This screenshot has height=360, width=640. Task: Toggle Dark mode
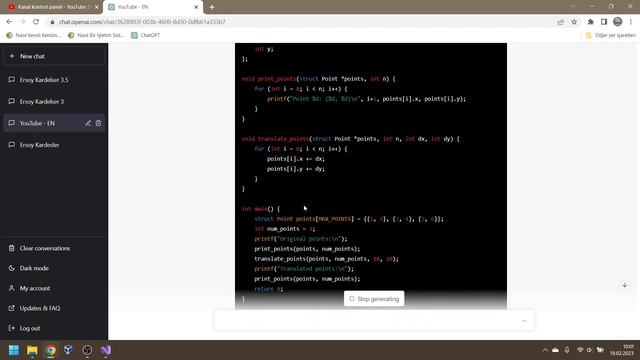[x=53, y=268]
